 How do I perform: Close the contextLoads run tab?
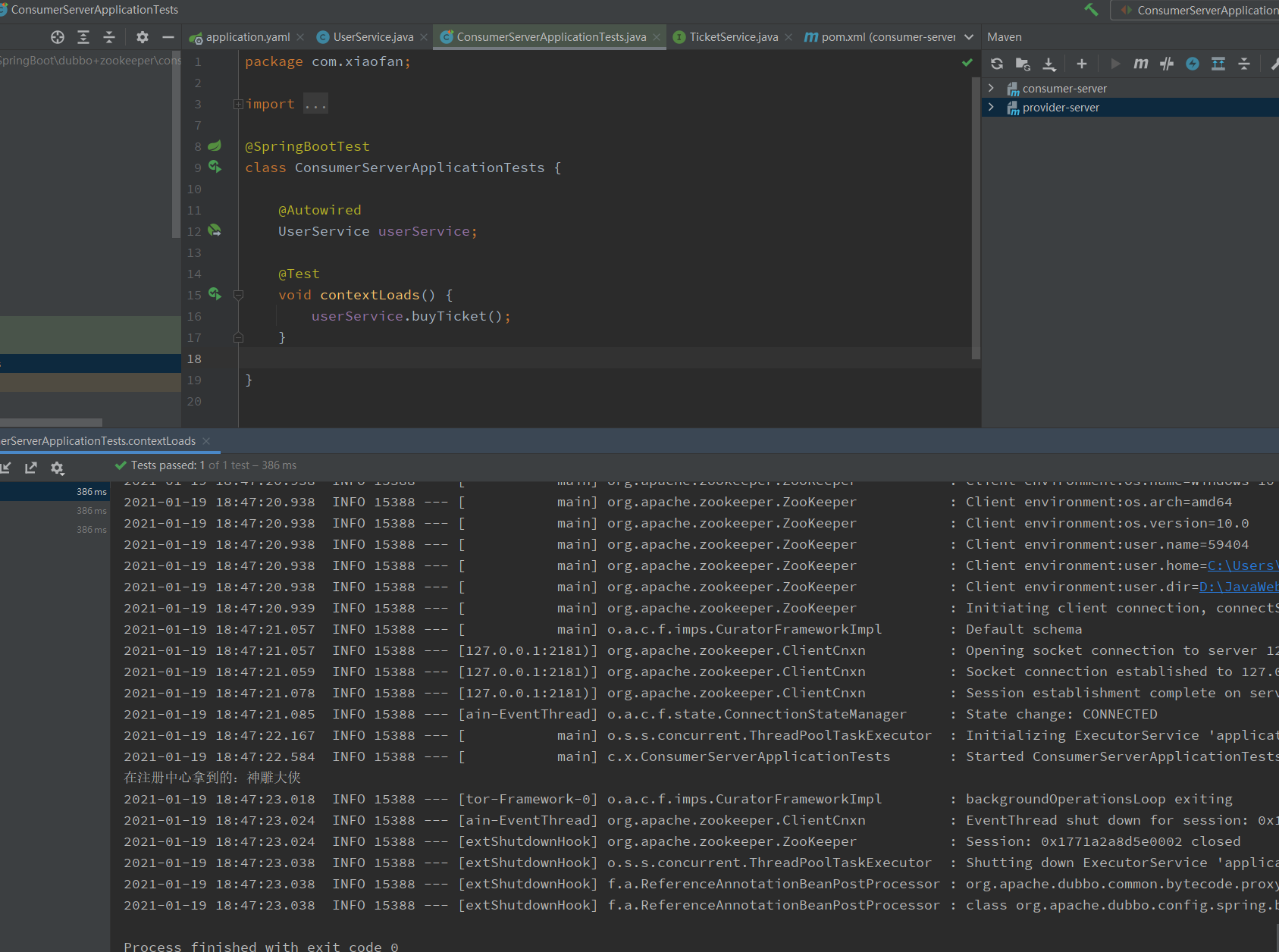pyautogui.click(x=206, y=441)
